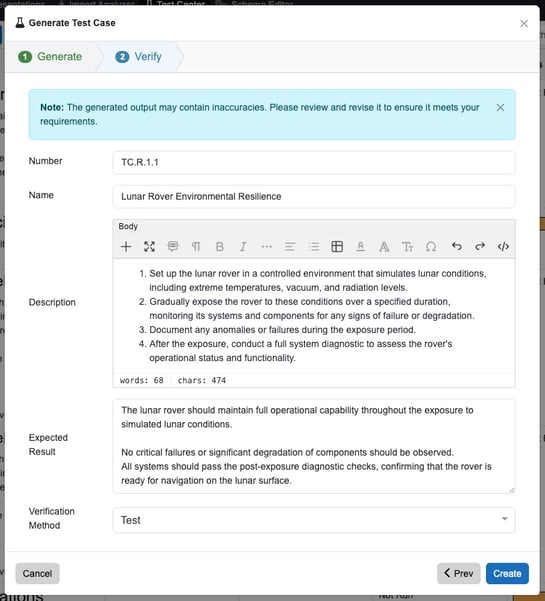Open font size tool

tap(407, 246)
